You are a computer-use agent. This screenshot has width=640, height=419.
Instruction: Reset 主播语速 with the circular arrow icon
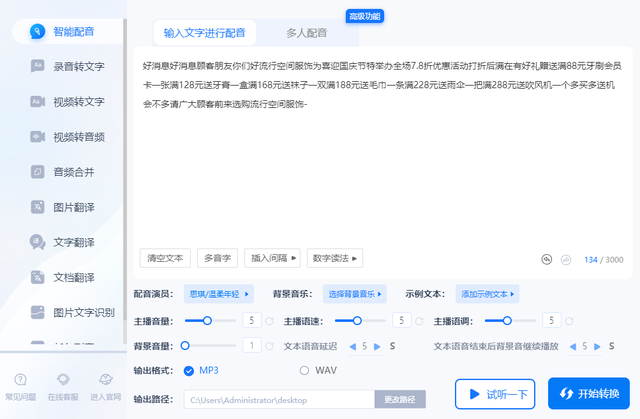(x=419, y=321)
